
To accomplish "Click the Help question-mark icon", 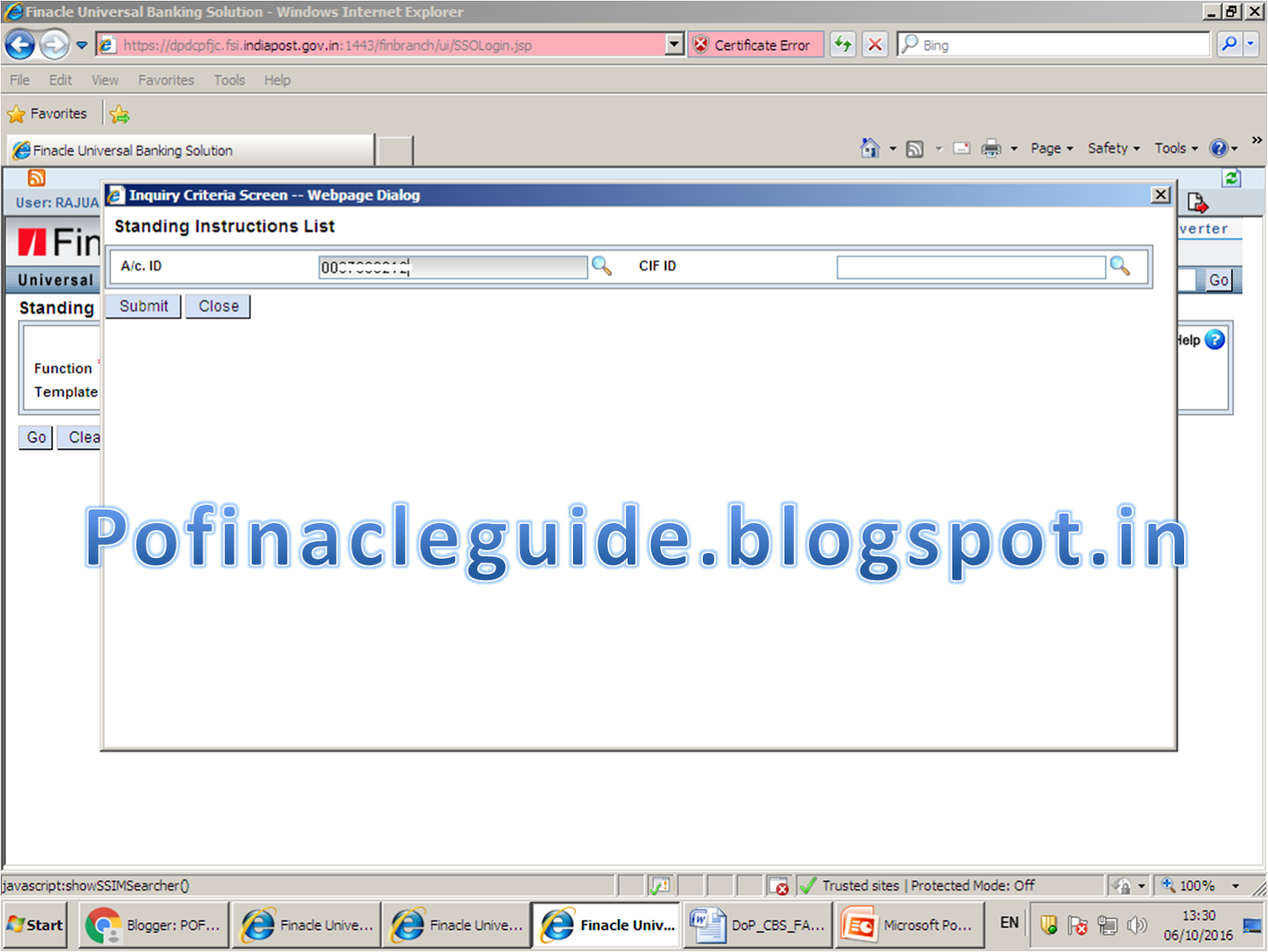I will tap(1213, 339).
